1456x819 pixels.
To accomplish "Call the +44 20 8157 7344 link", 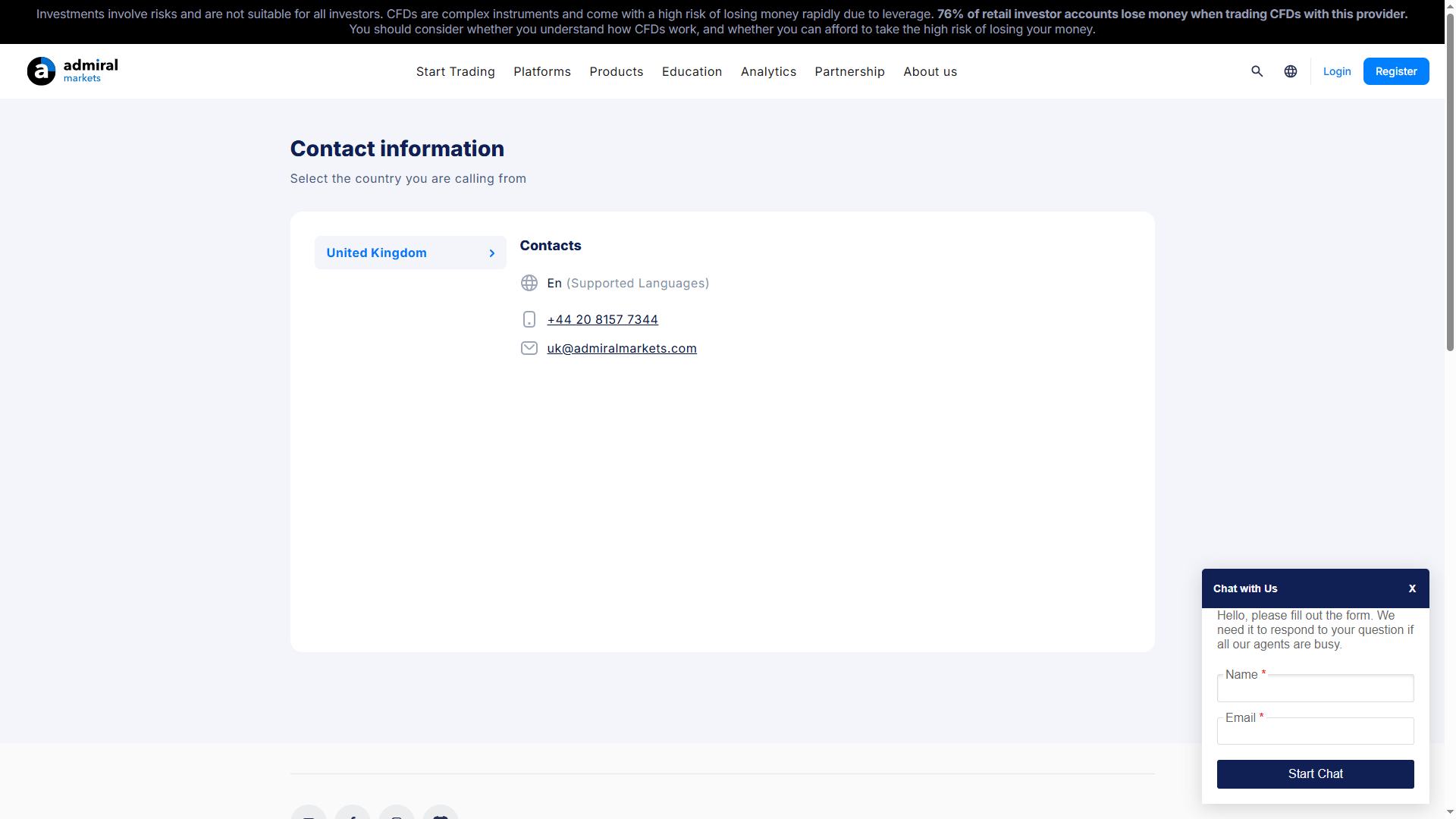I will (x=602, y=319).
